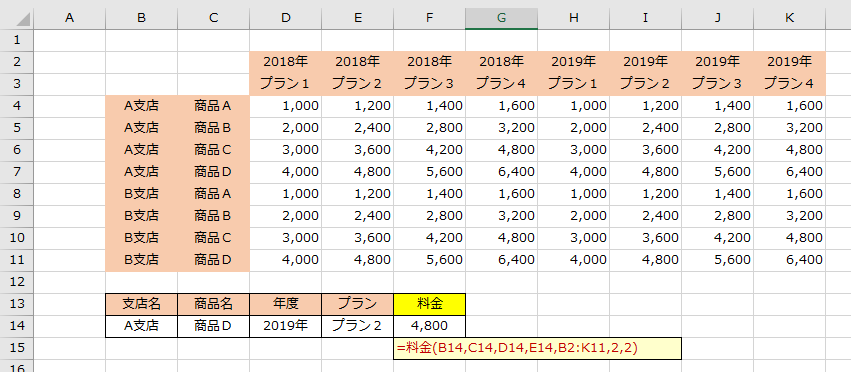Click cell K4 value 1,600
The image size is (851, 372).
(x=789, y=106)
